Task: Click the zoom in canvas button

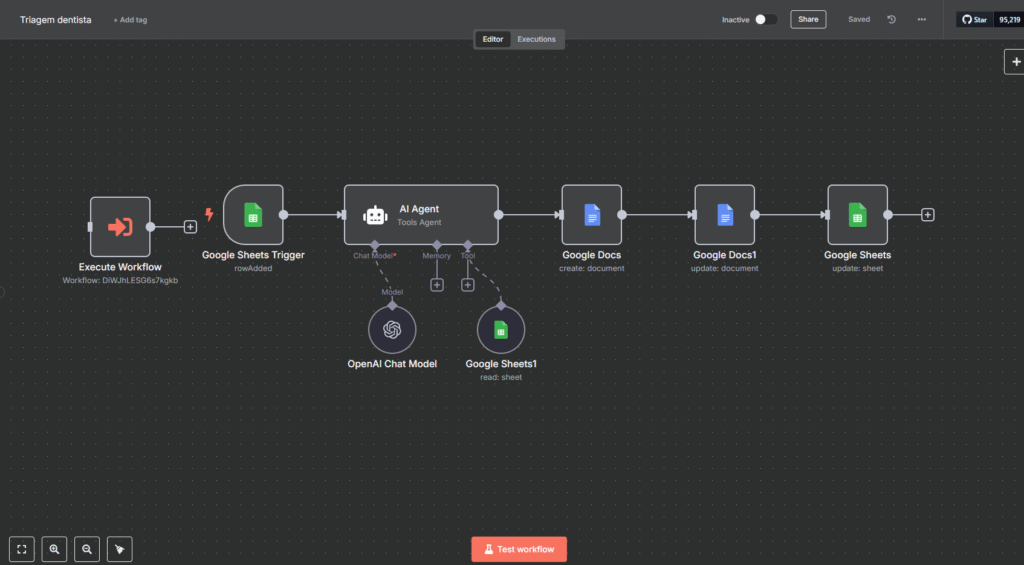Action: click(55, 549)
